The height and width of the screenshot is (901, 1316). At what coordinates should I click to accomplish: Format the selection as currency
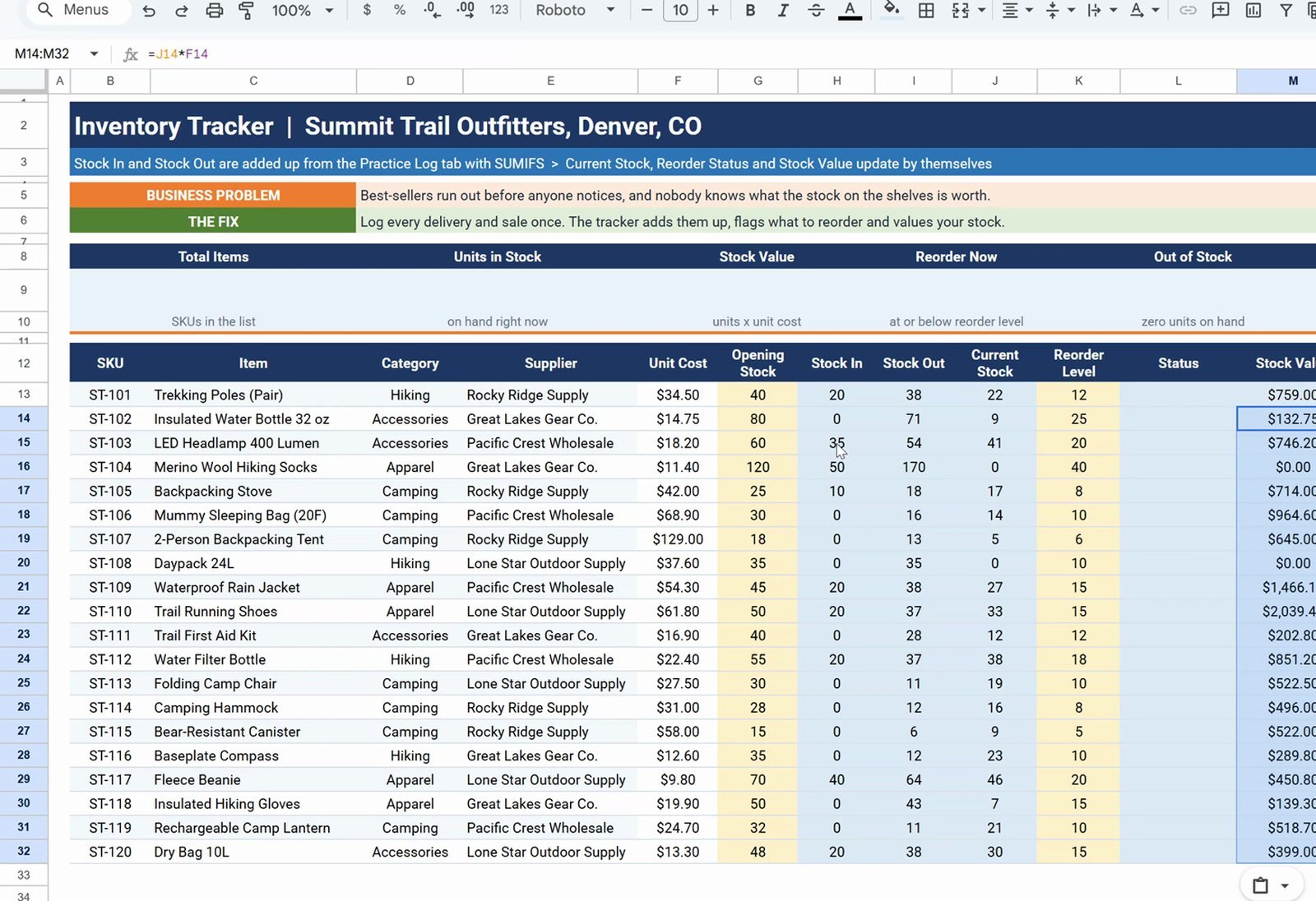point(367,11)
